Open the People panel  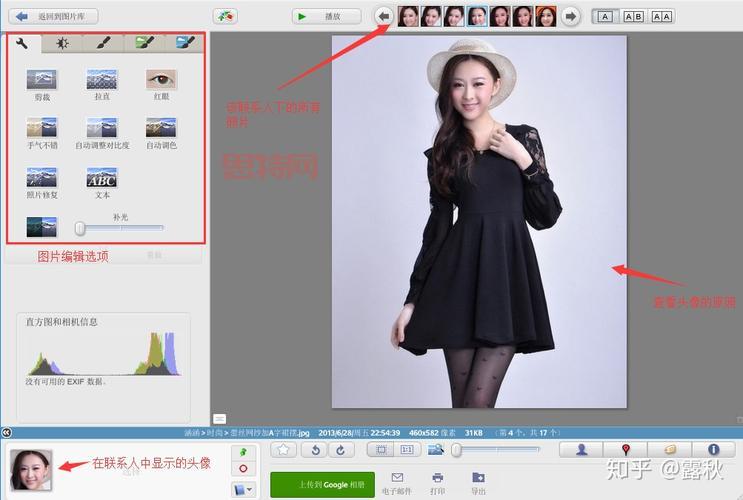pyautogui.click(x=581, y=449)
